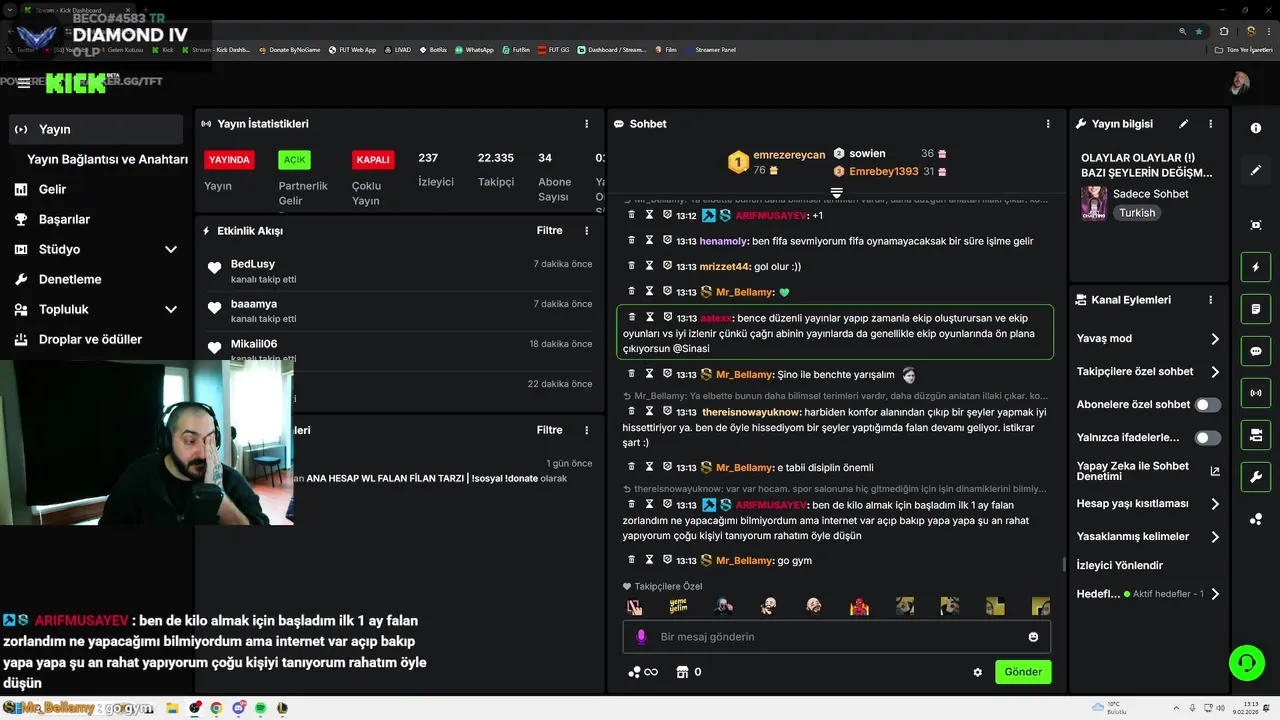Click Mr_Bellamy username on 'go gym' message
Screen dimensions: 1280x720
click(744, 561)
